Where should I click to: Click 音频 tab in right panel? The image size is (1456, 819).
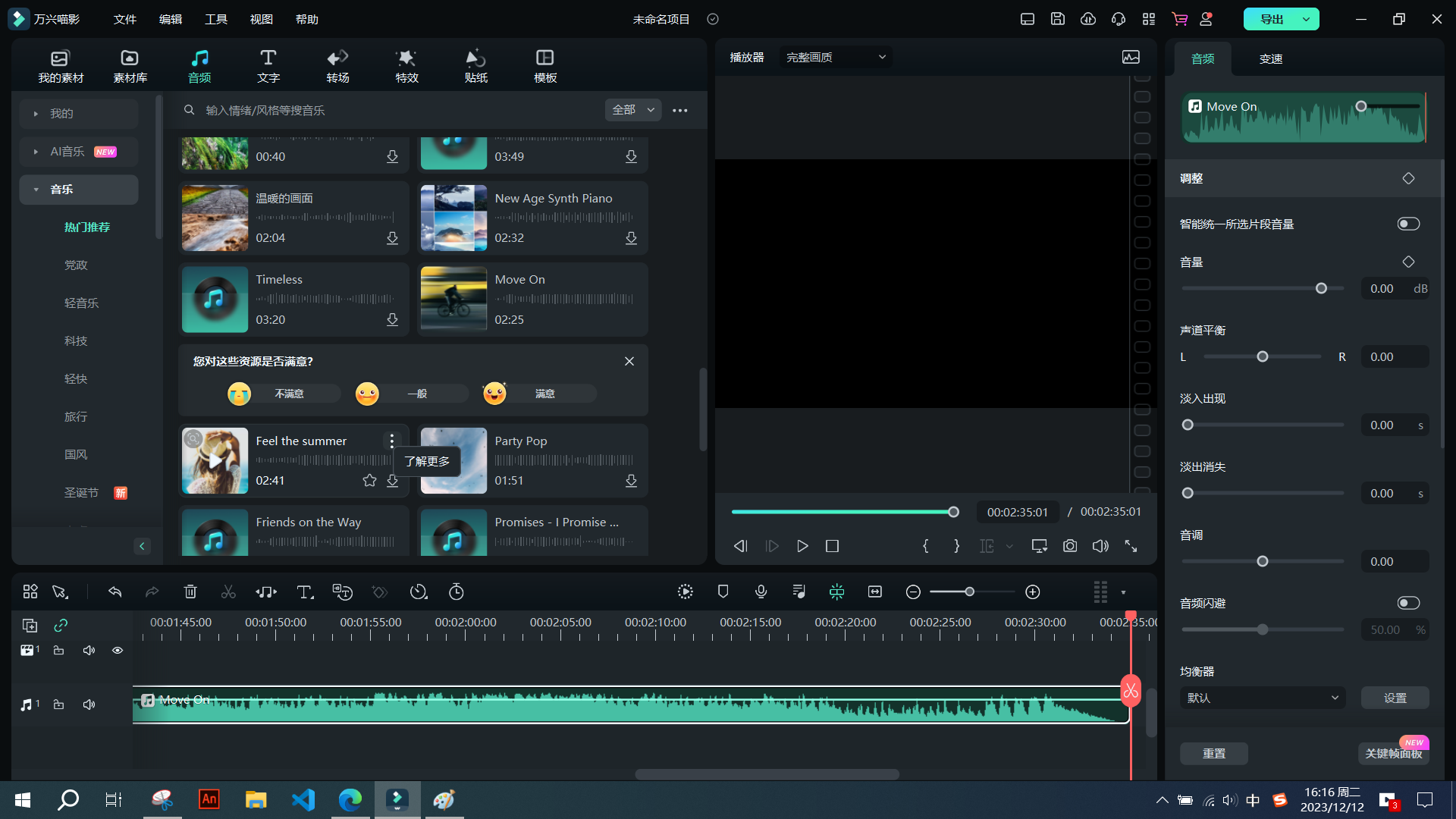point(1203,58)
